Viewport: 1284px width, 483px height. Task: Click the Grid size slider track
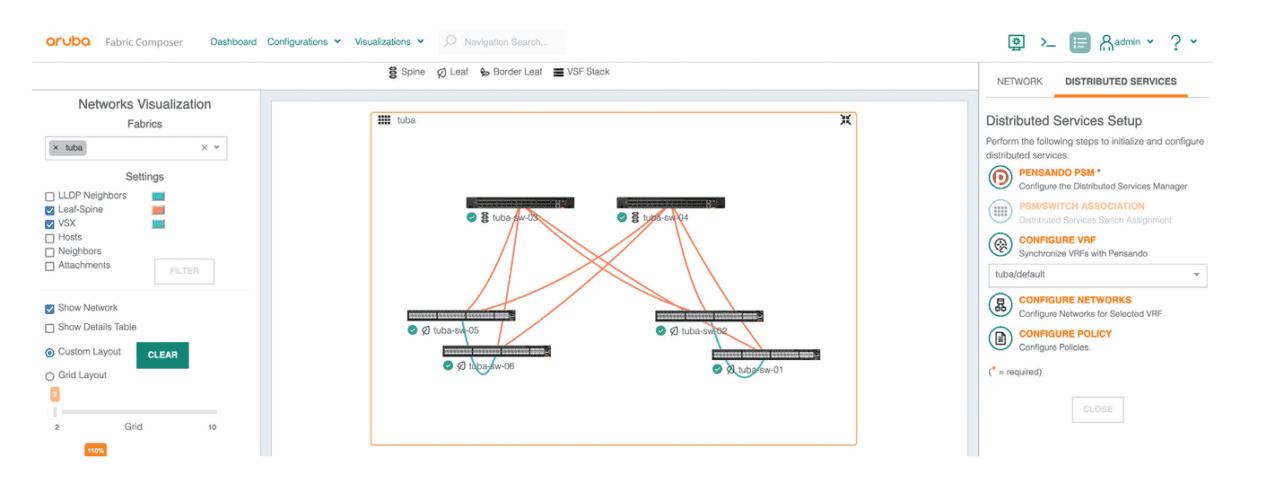[x=135, y=412]
